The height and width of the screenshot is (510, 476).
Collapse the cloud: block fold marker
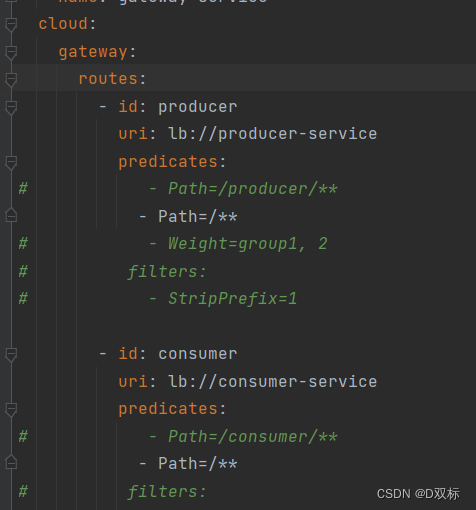pyautogui.click(x=11, y=25)
